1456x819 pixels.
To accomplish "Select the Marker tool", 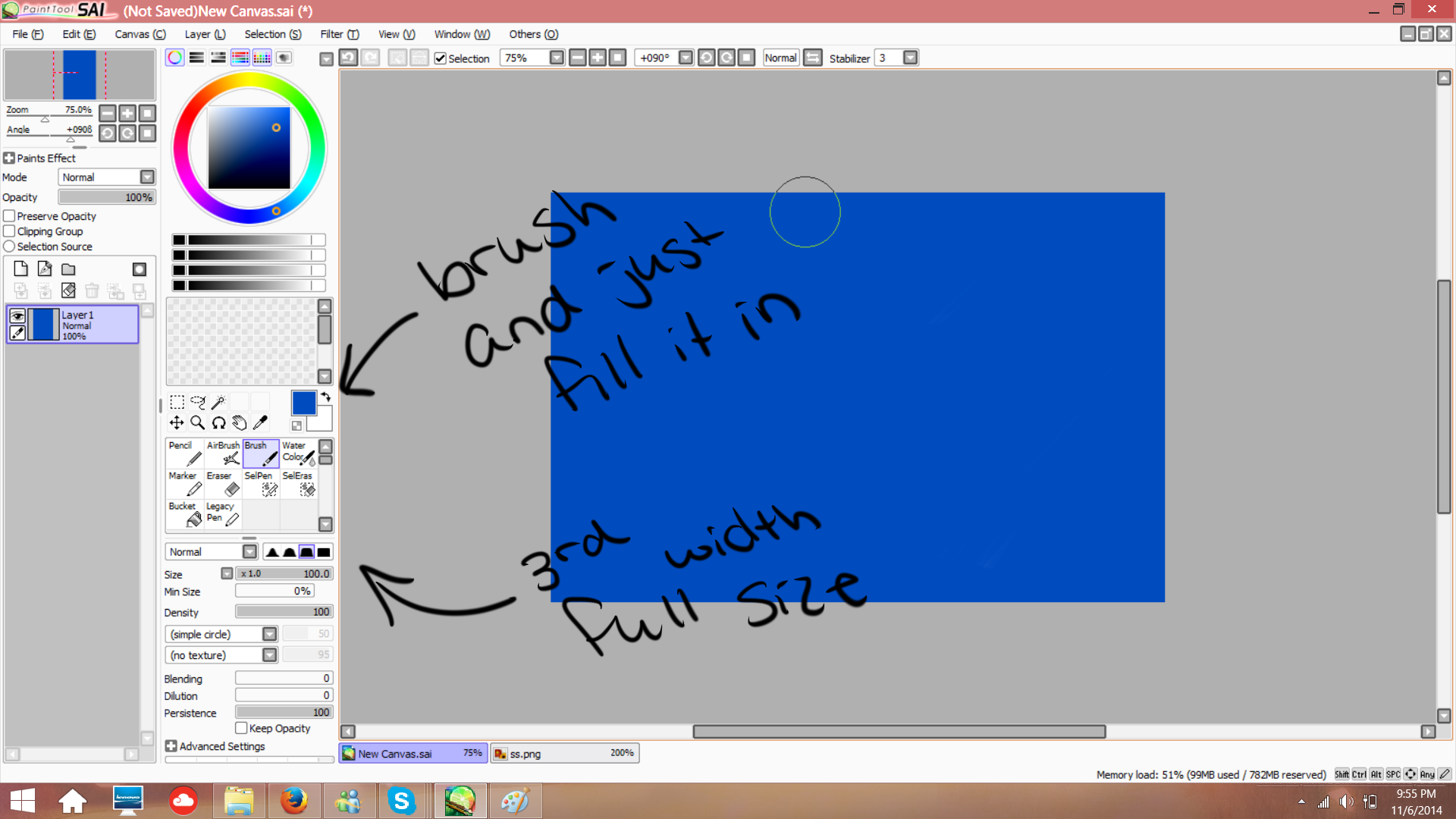I will point(184,484).
